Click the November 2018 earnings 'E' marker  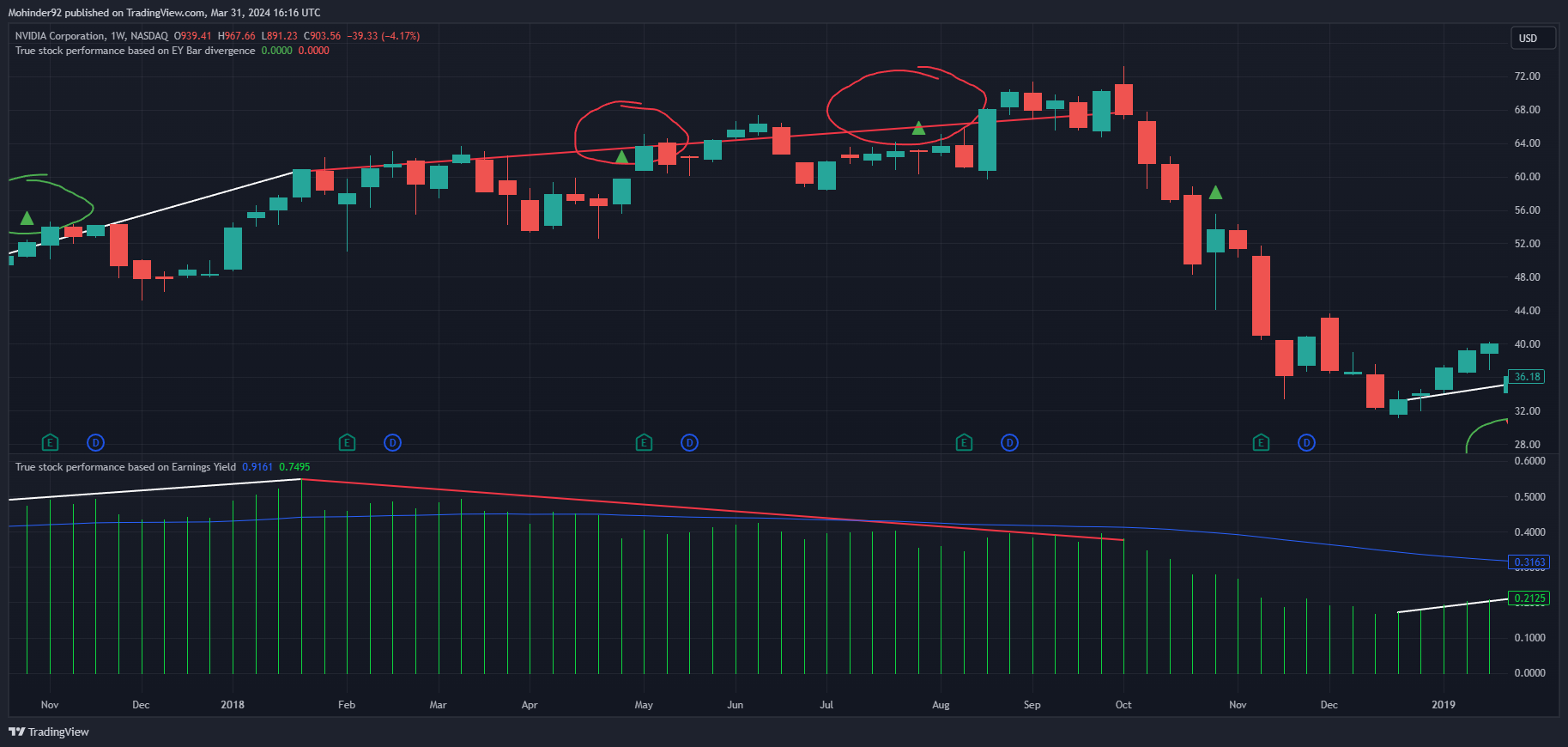(1261, 443)
